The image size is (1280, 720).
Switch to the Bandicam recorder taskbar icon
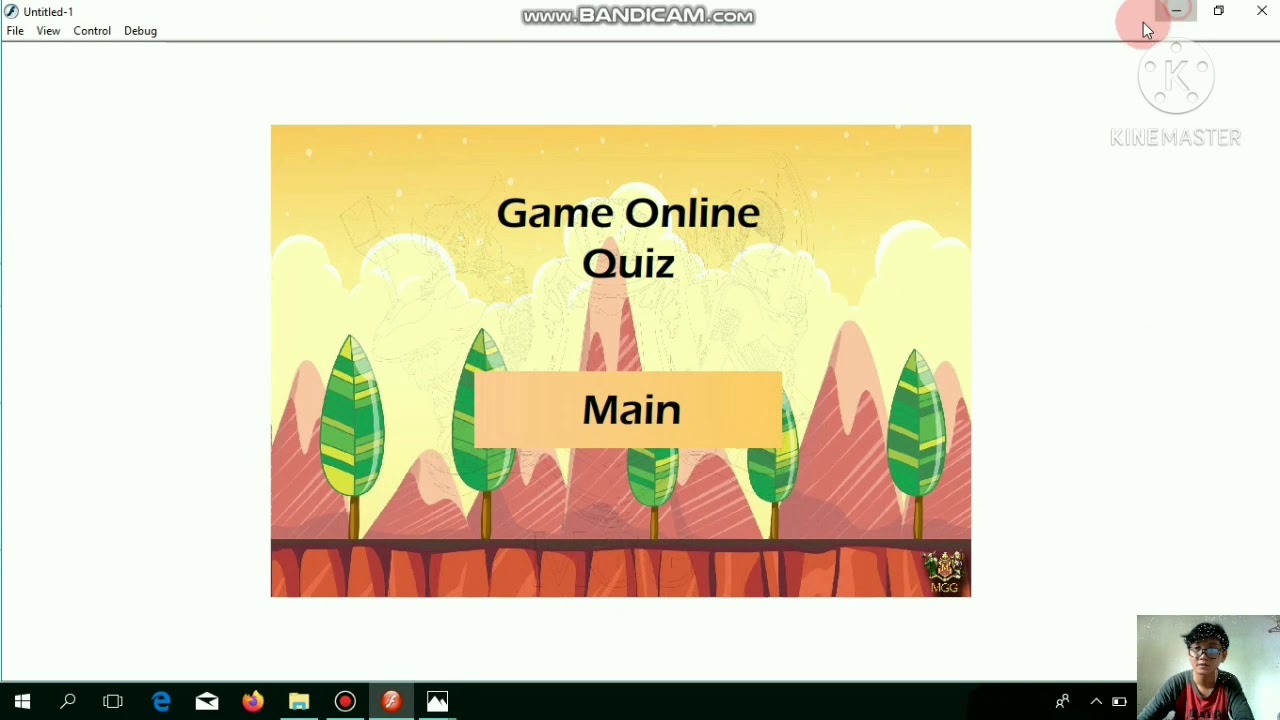(x=345, y=702)
